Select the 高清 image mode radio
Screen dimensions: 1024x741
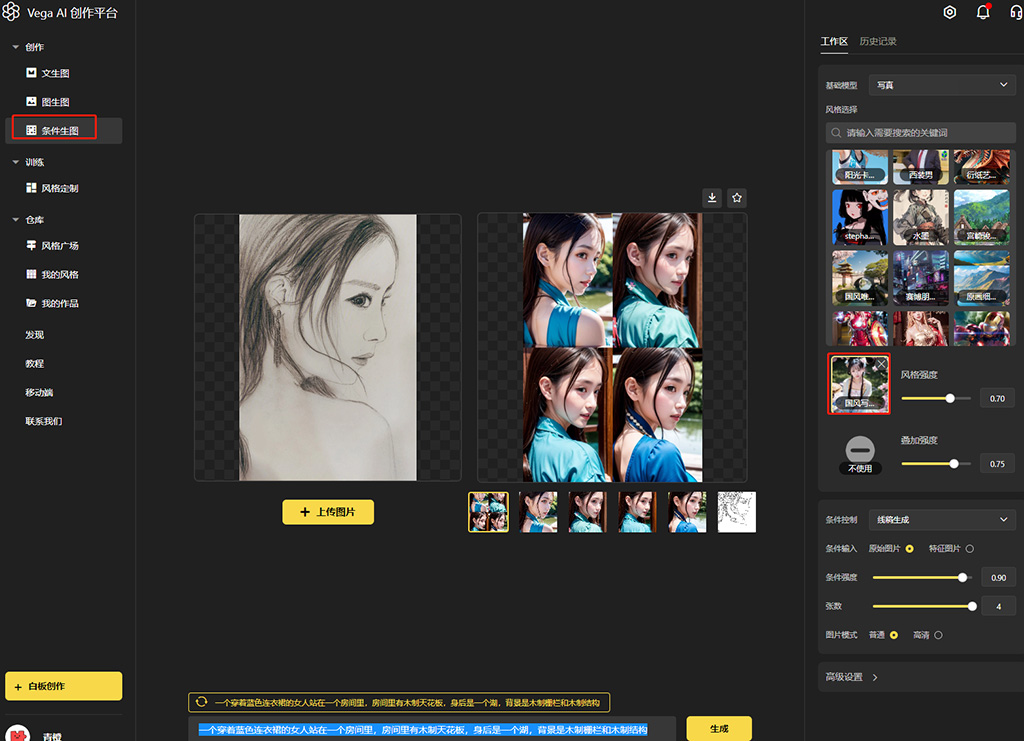[938, 635]
